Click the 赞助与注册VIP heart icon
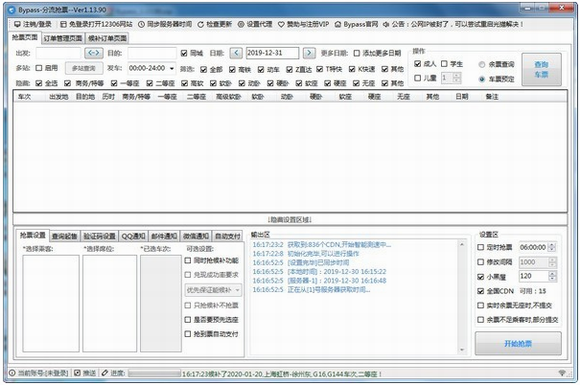Screen dimensions: 580x385 point(281,24)
